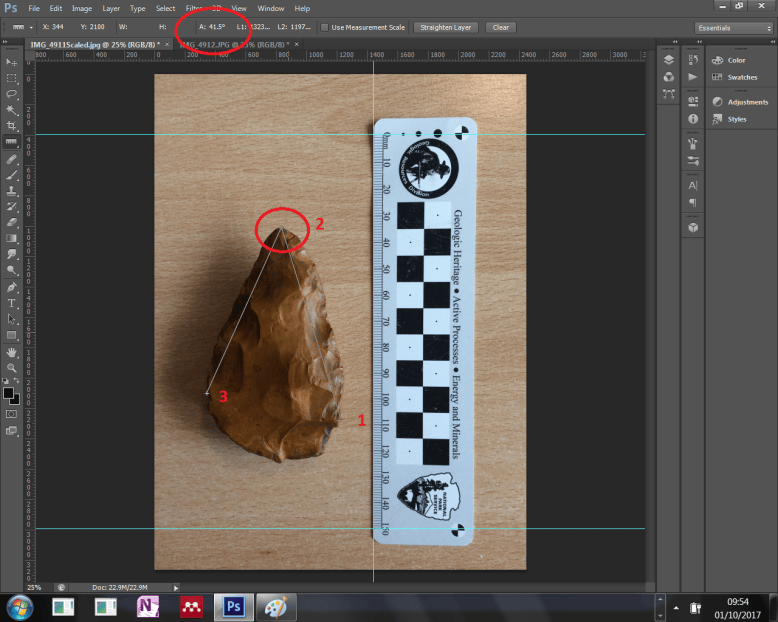Open the Color panel

click(728, 60)
